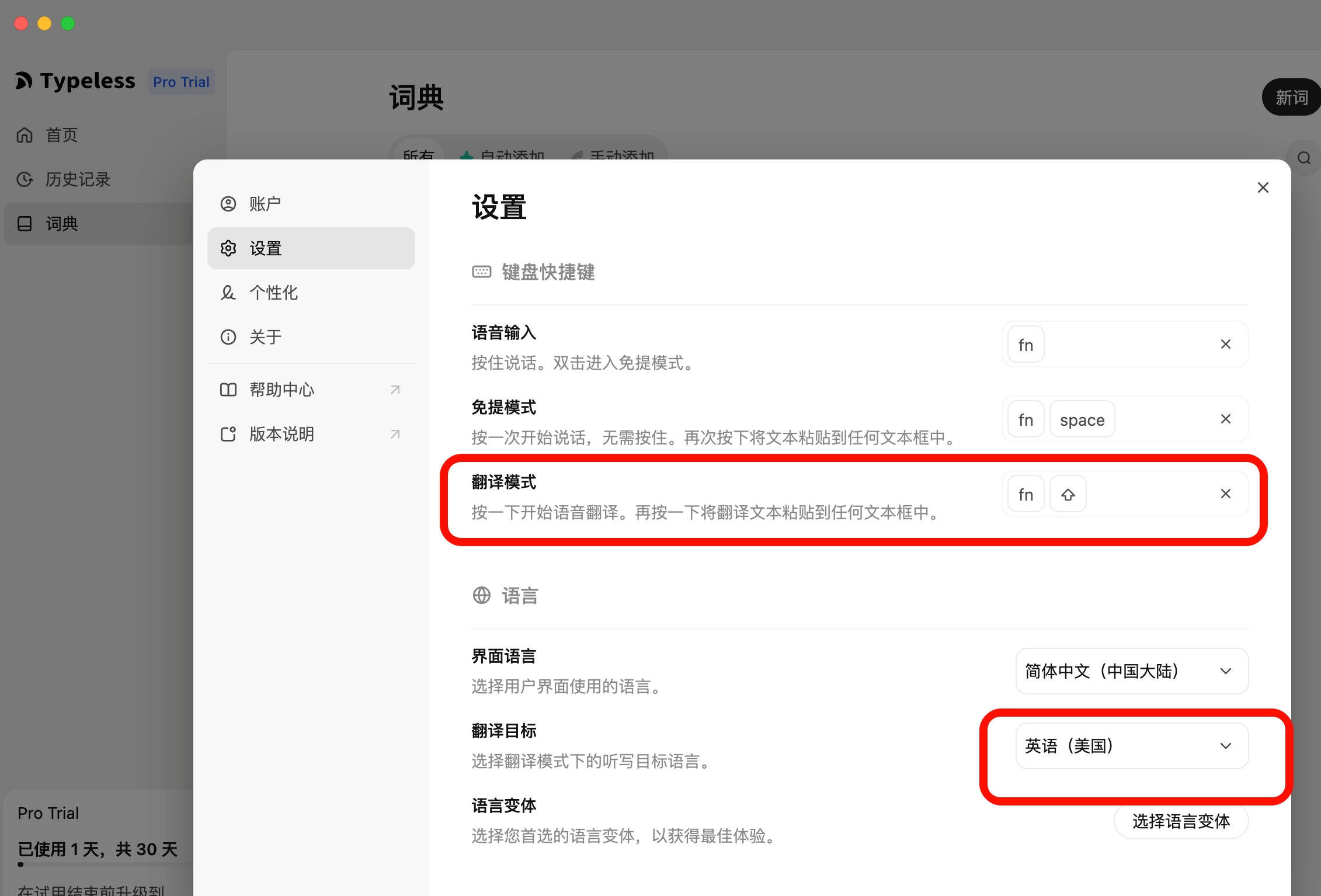
Task: Click the search magnifier icon
Action: tap(1303, 158)
